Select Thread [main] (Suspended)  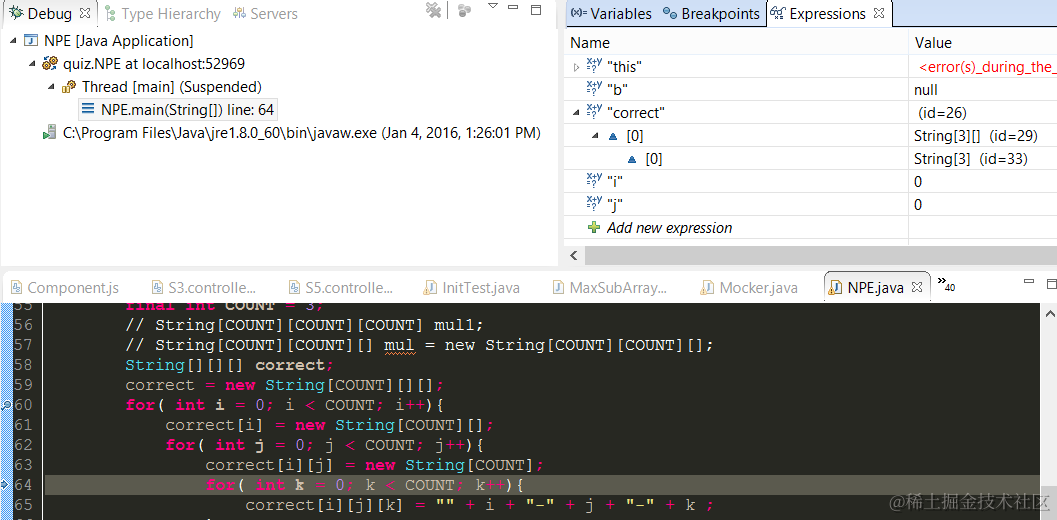coord(172,86)
